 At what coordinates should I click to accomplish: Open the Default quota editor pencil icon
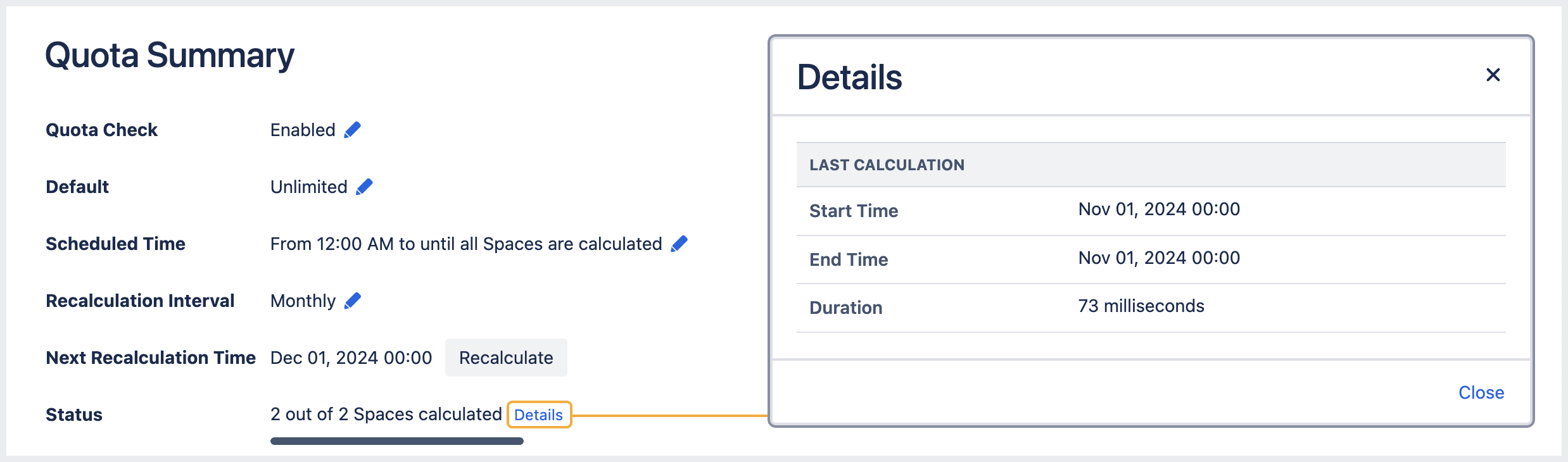coord(364,187)
